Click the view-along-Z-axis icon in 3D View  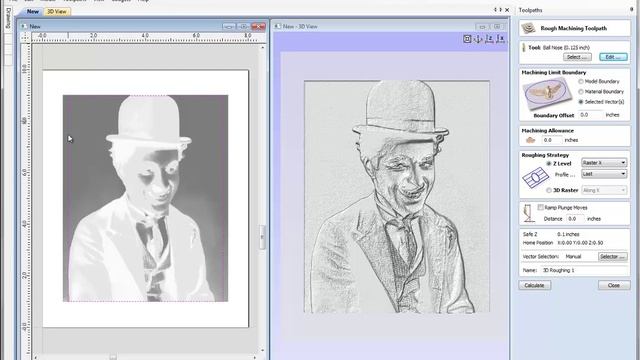click(489, 39)
